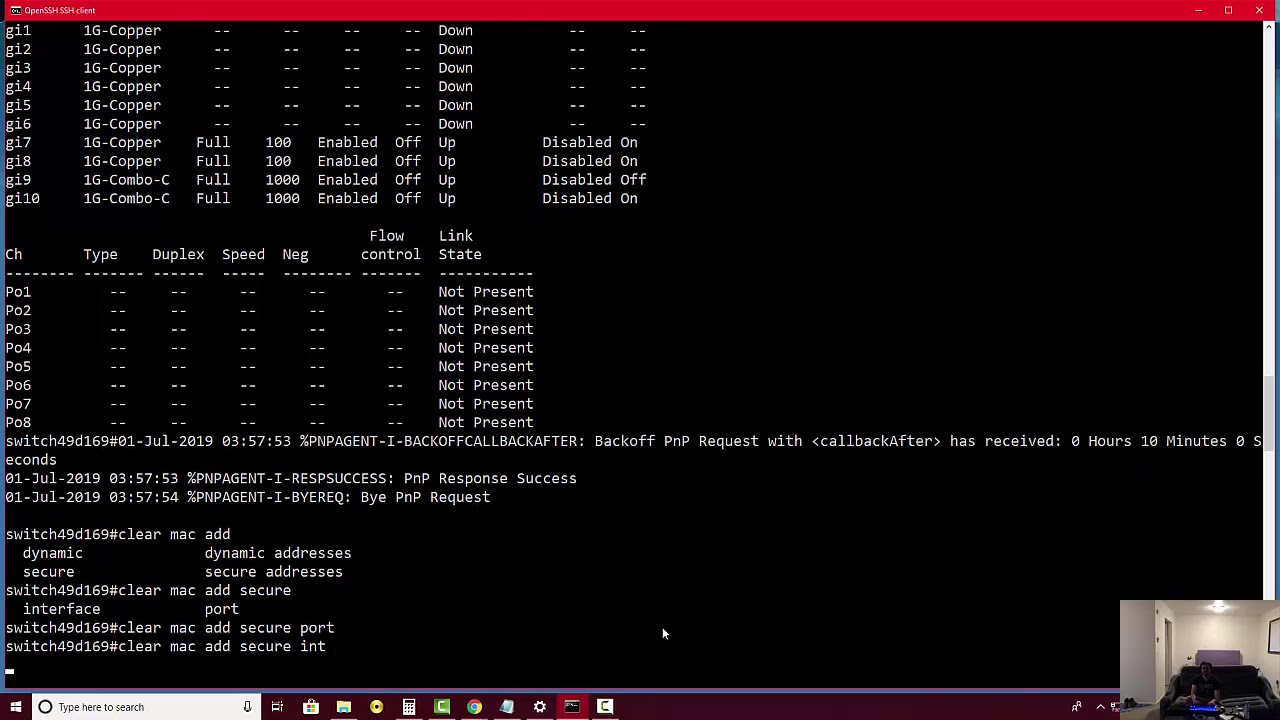Click the 'dynamic addresses' help text

[x=278, y=553]
